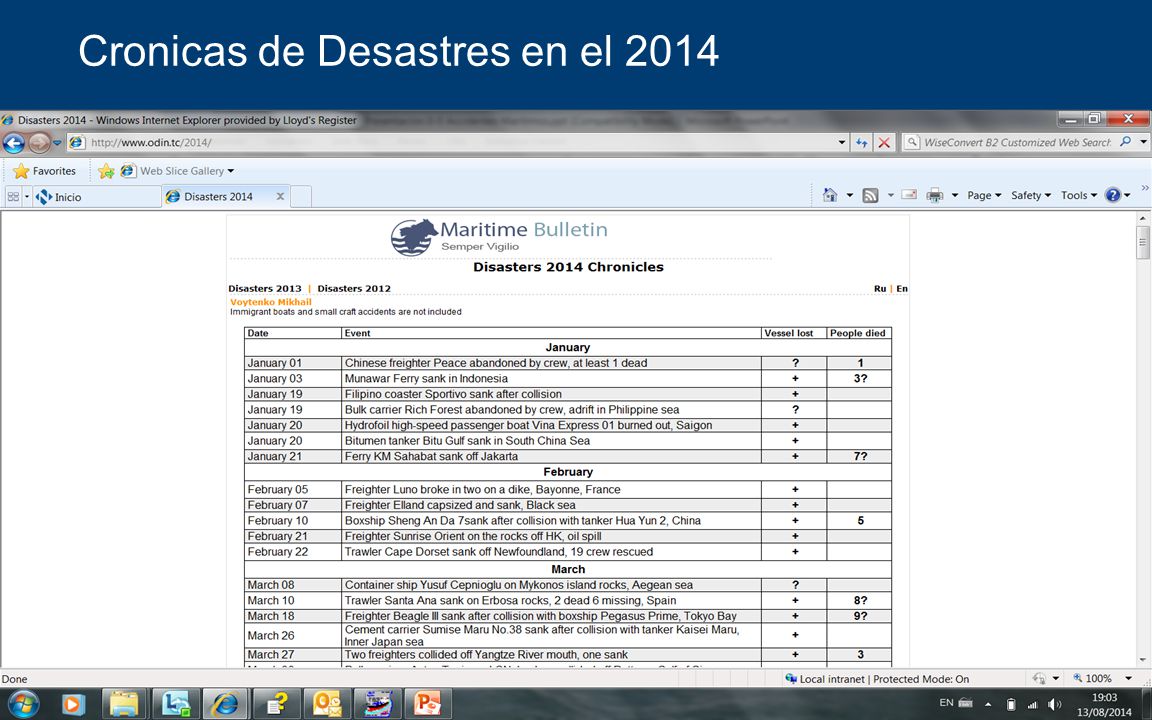Viewport: 1152px width, 720px height.
Task: Expand the Print options dropdown arrow
Action: pos(954,195)
